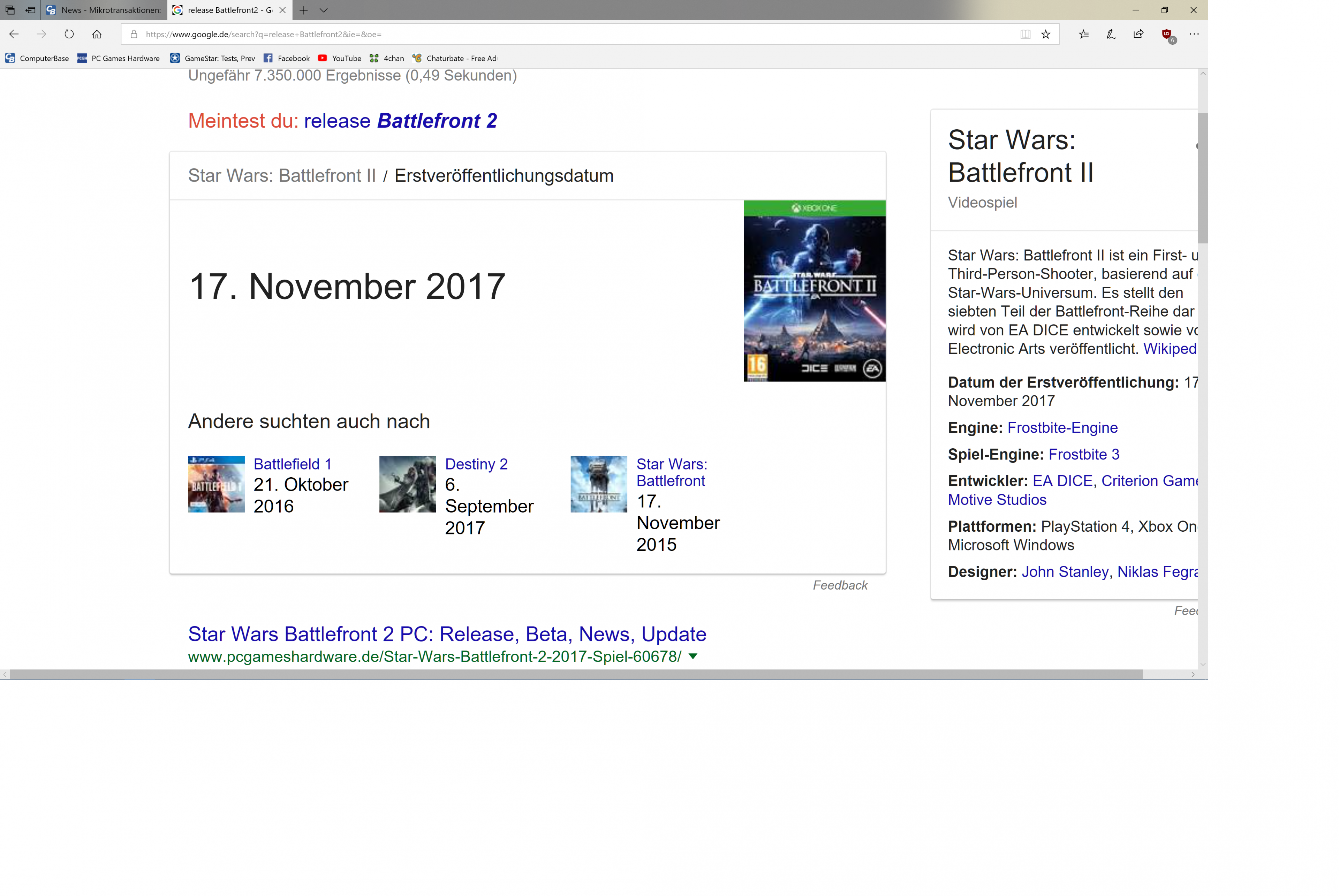
Task: Open 4chan bookmark
Action: (387, 58)
